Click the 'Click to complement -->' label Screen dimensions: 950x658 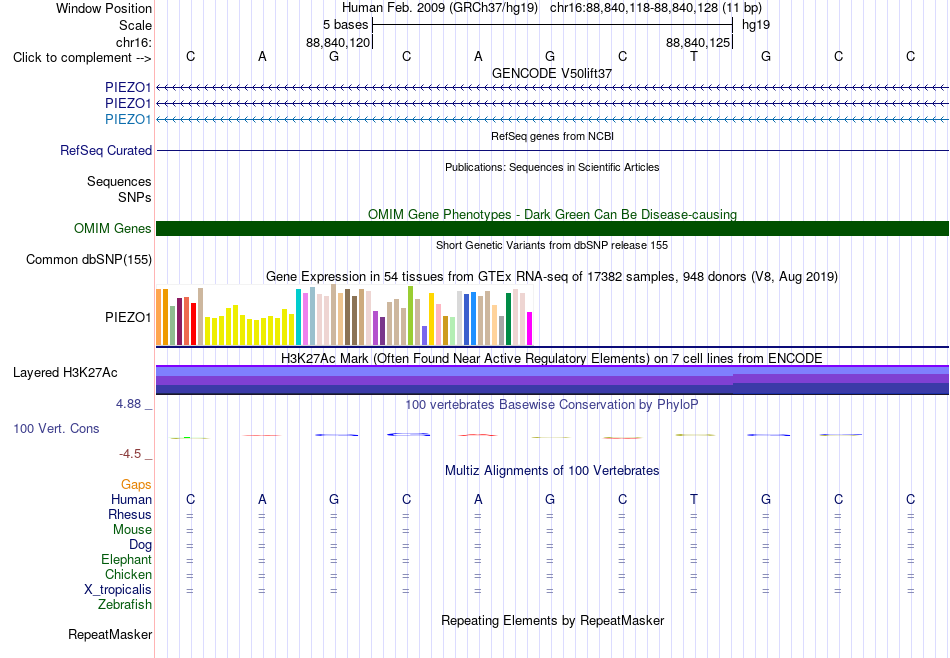coord(82,58)
